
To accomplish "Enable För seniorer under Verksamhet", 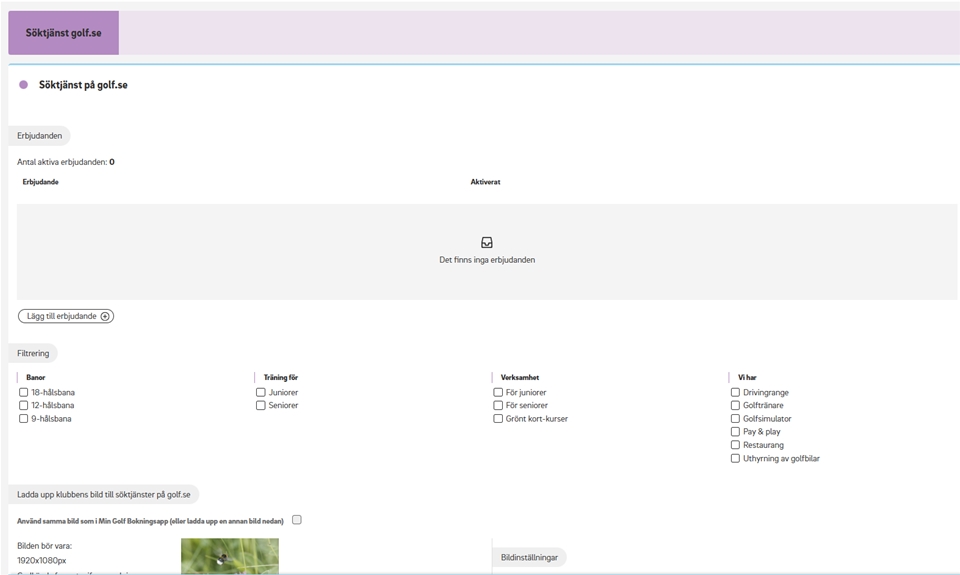I will (498, 406).
